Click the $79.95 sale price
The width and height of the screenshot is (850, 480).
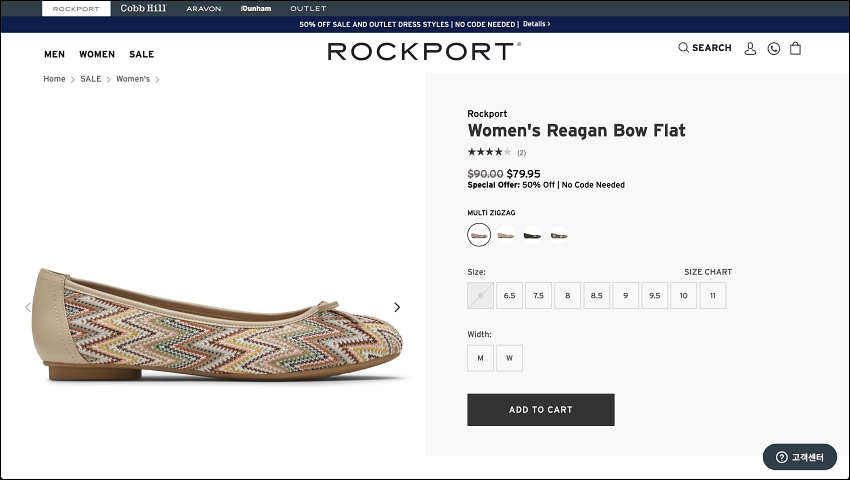click(524, 174)
